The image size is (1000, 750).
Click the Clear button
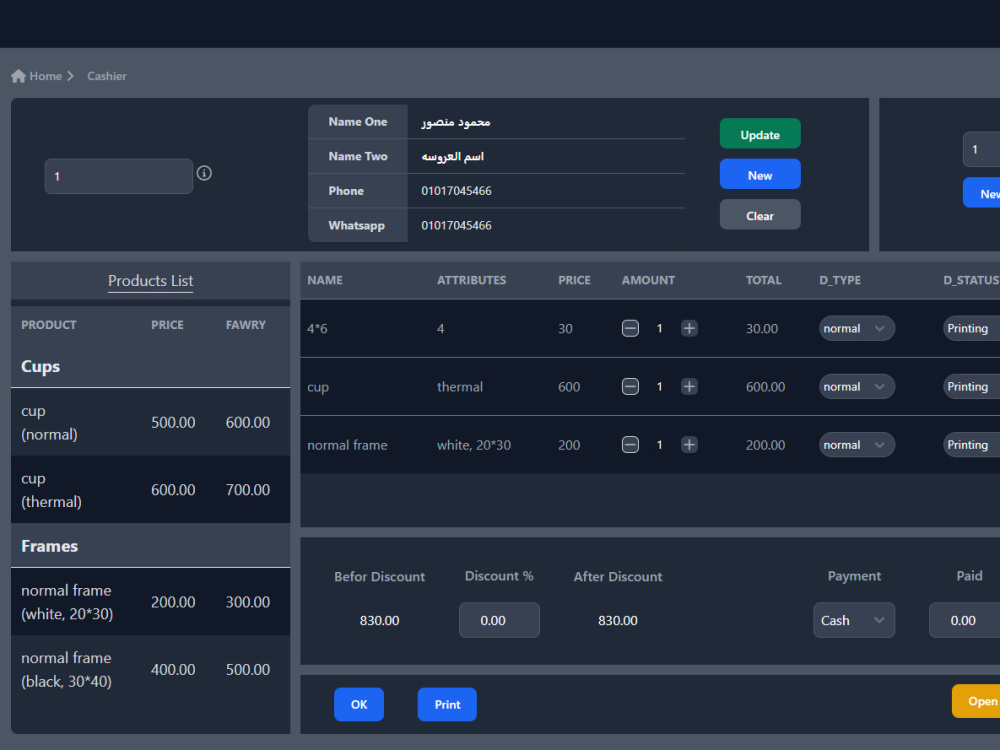pyautogui.click(x=760, y=215)
